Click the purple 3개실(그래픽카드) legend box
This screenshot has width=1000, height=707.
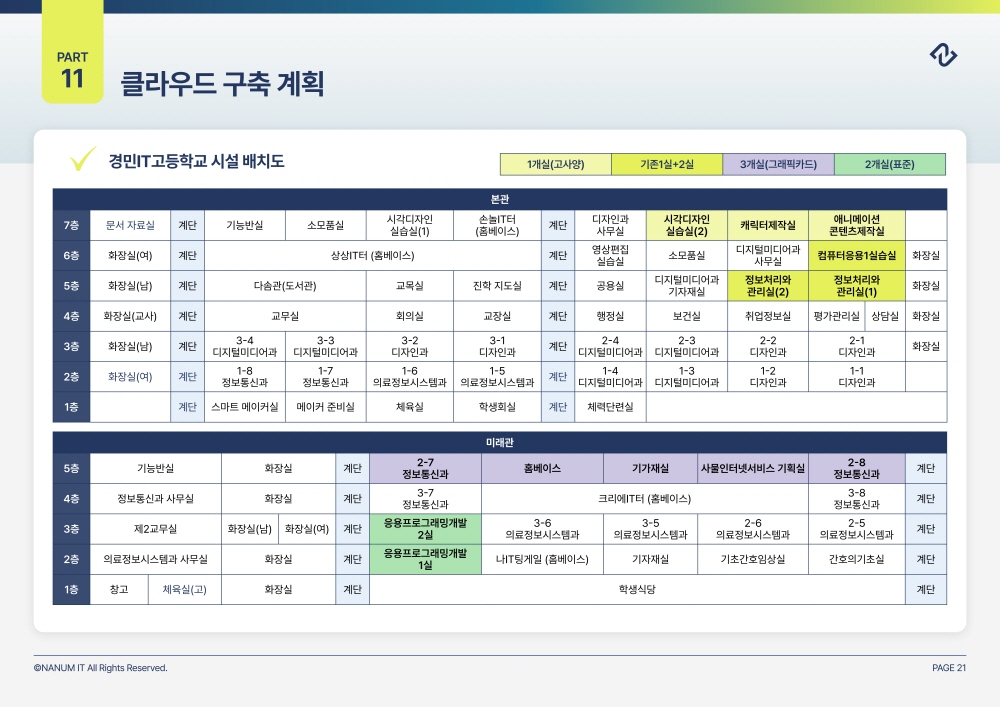(x=777, y=164)
